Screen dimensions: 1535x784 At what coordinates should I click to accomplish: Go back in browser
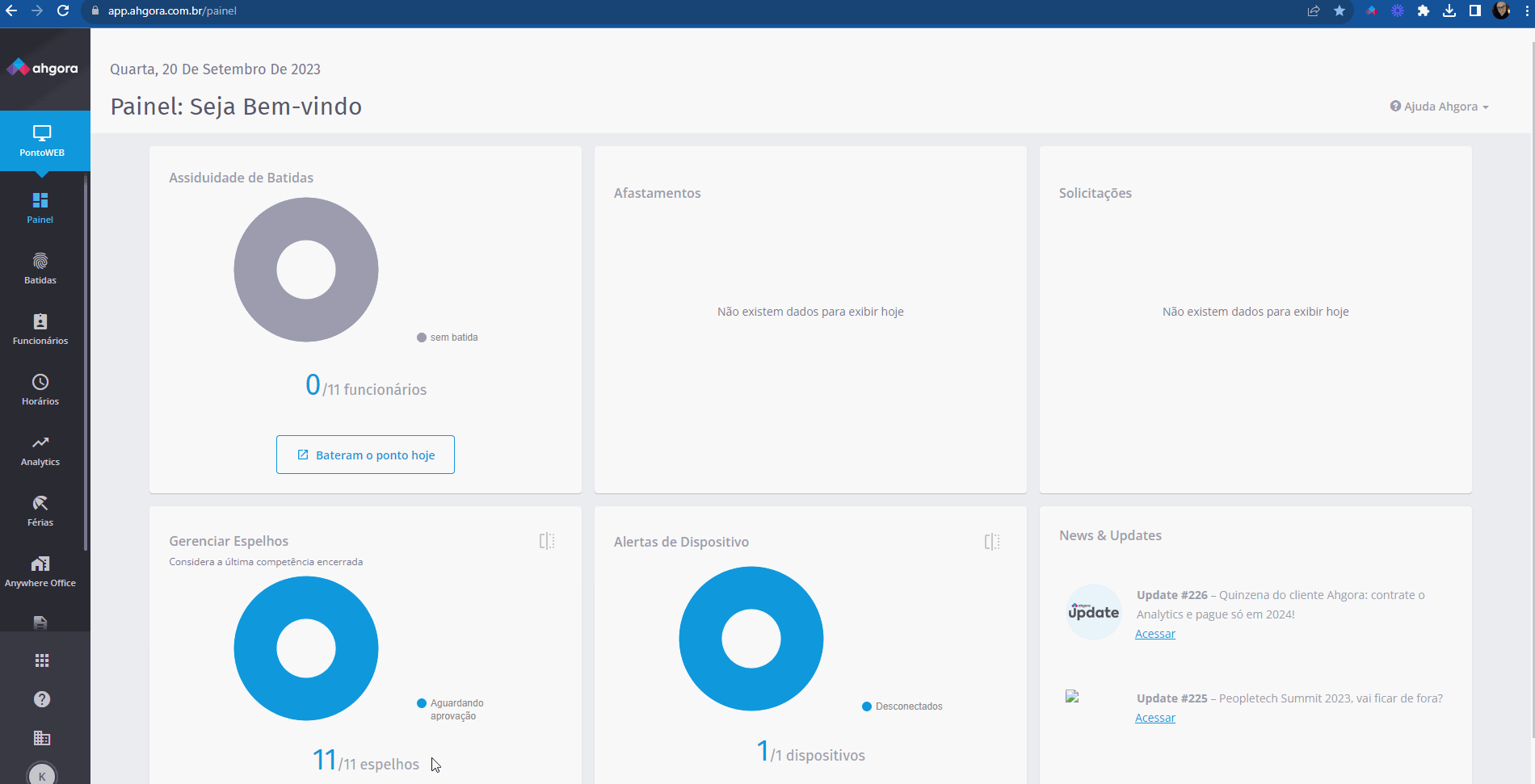point(11,10)
